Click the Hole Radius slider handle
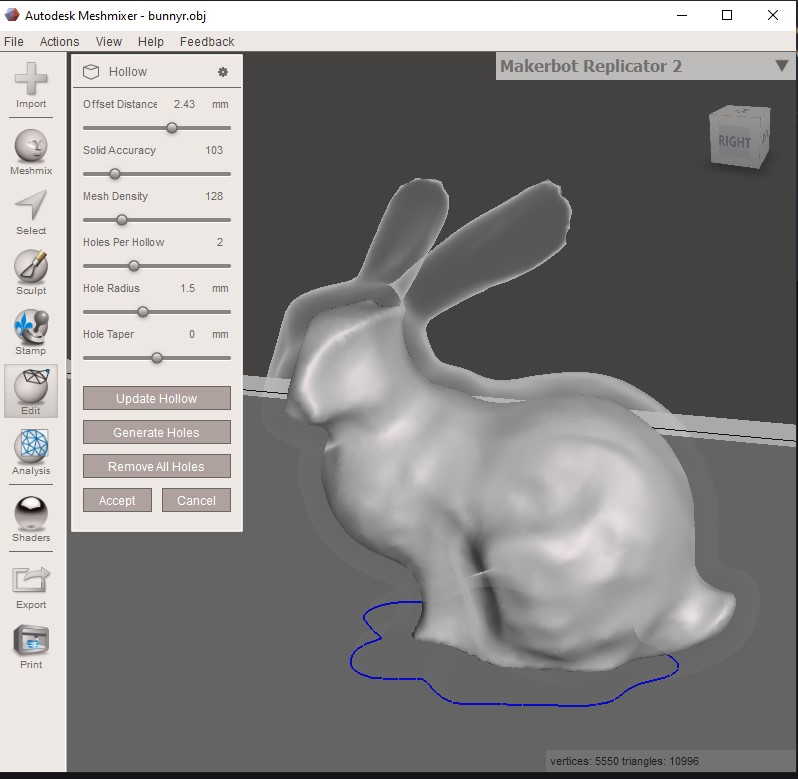798x779 pixels. pyautogui.click(x=143, y=312)
